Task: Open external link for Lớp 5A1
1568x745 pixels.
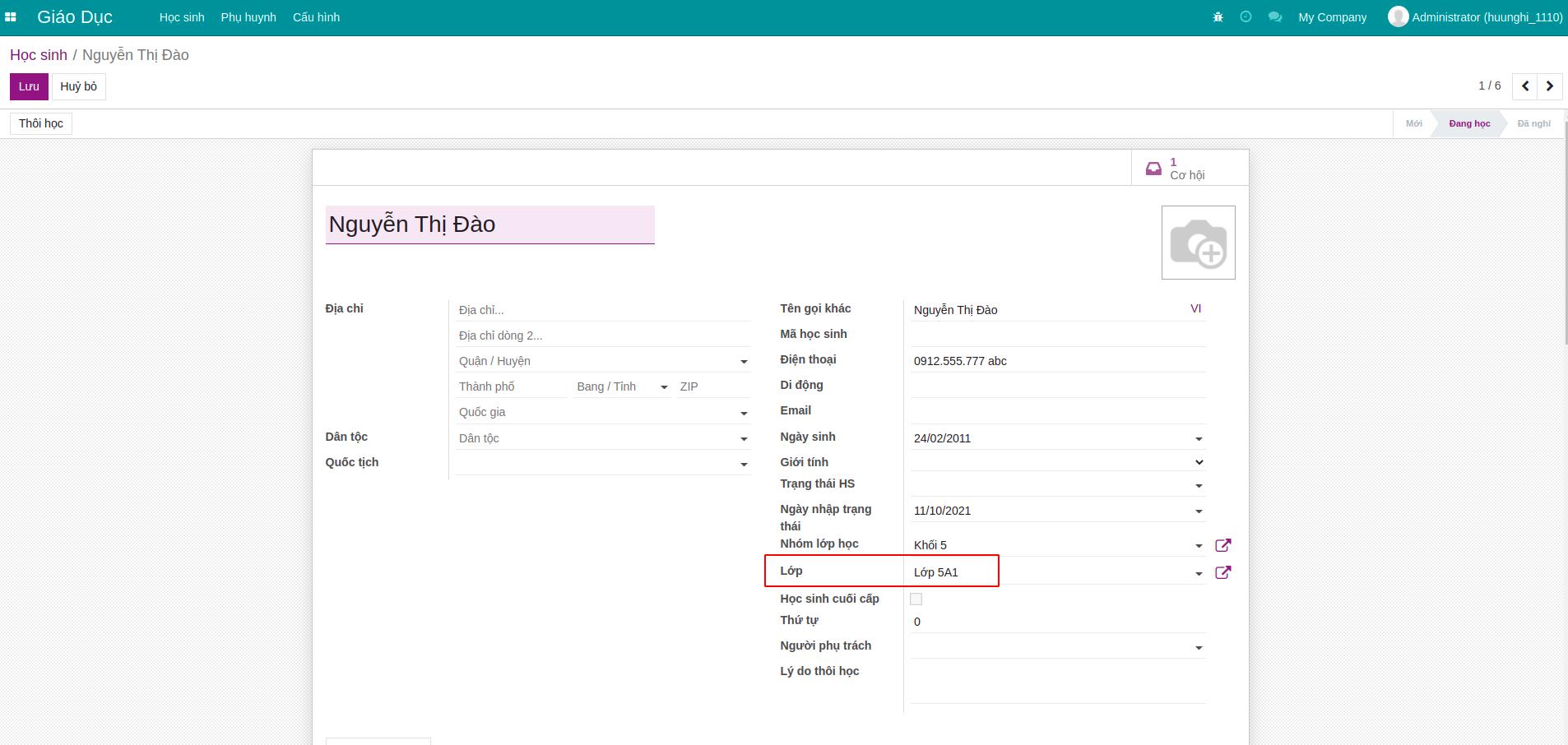Action: [1222, 572]
